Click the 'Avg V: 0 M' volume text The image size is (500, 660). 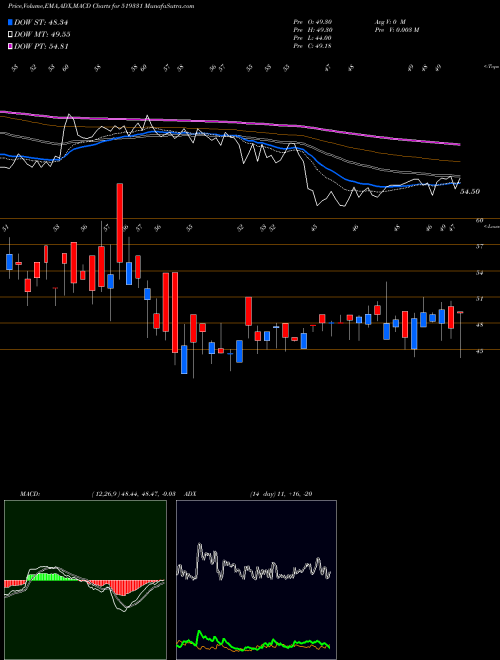389,21
